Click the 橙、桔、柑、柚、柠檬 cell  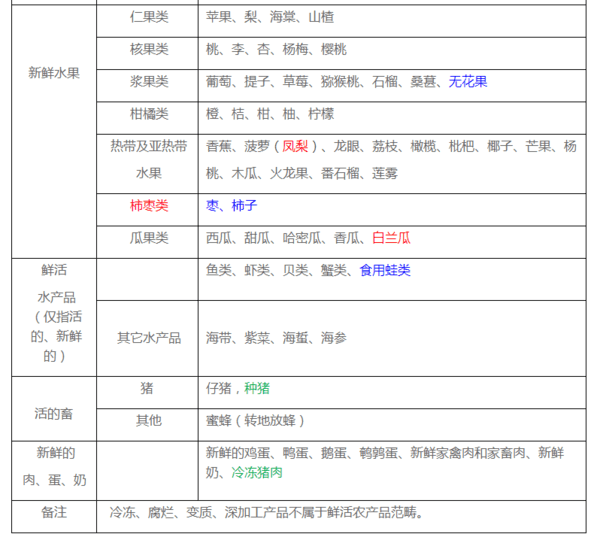click(x=263, y=114)
